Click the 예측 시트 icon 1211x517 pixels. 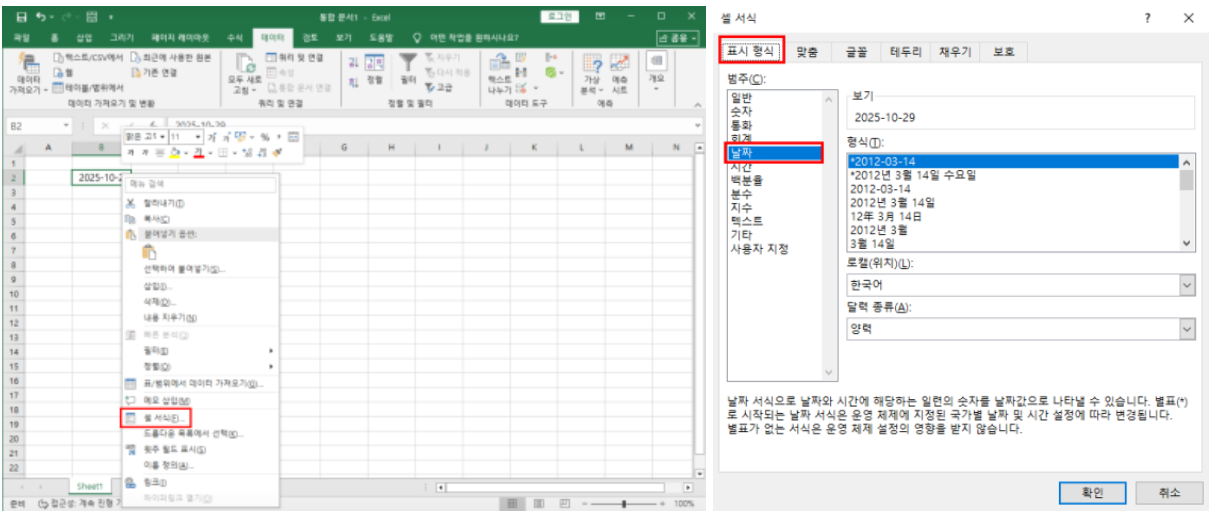[620, 68]
